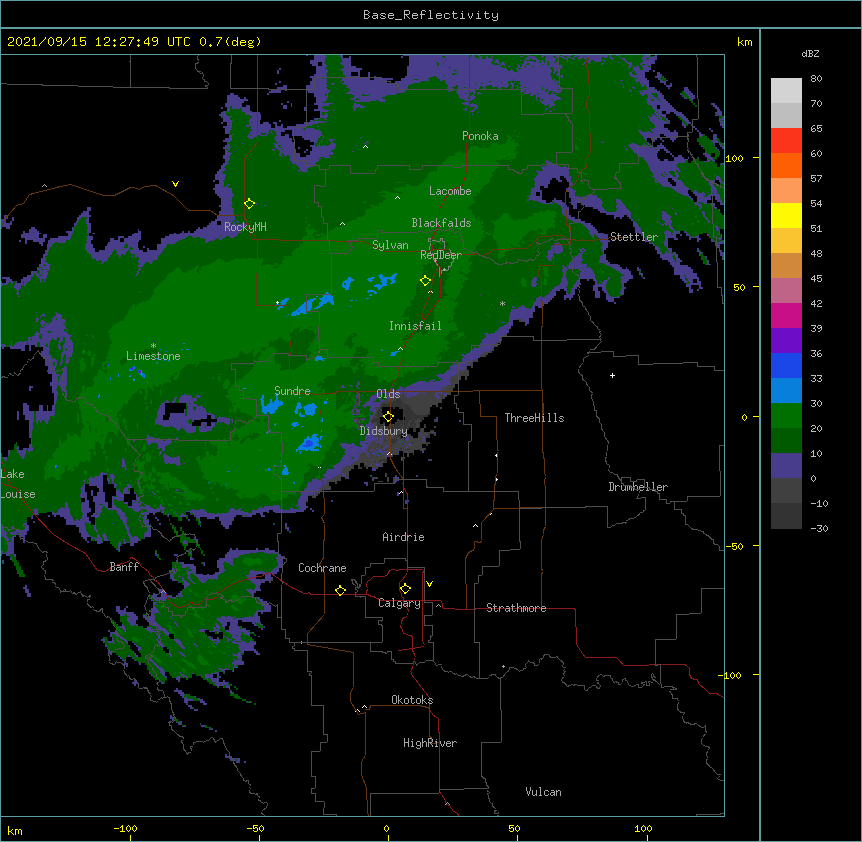Select the light gray 80 dBZ swatch
This screenshot has width=862, height=842.
pos(786,91)
